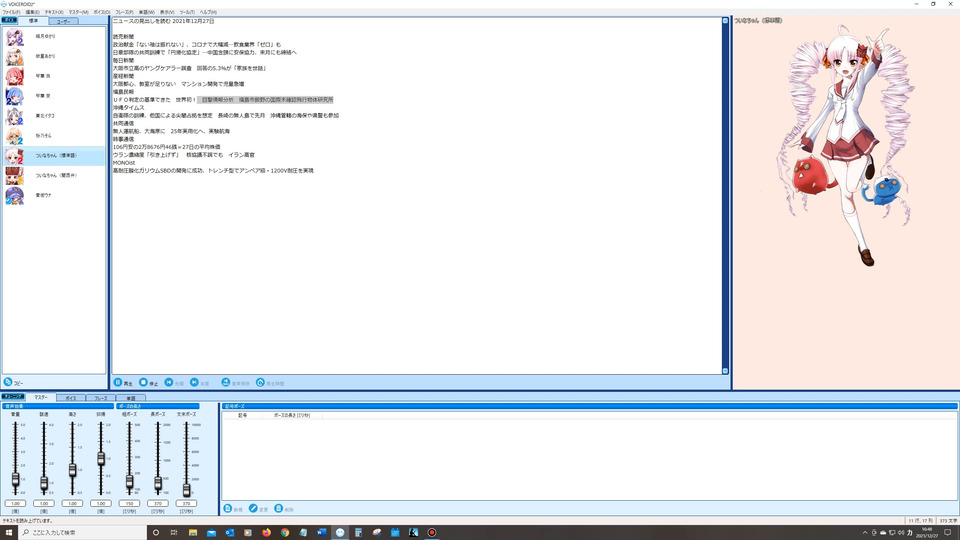960x540 pixels.
Task: Open the ヘルプ(H) menu
Action: tap(208, 12)
